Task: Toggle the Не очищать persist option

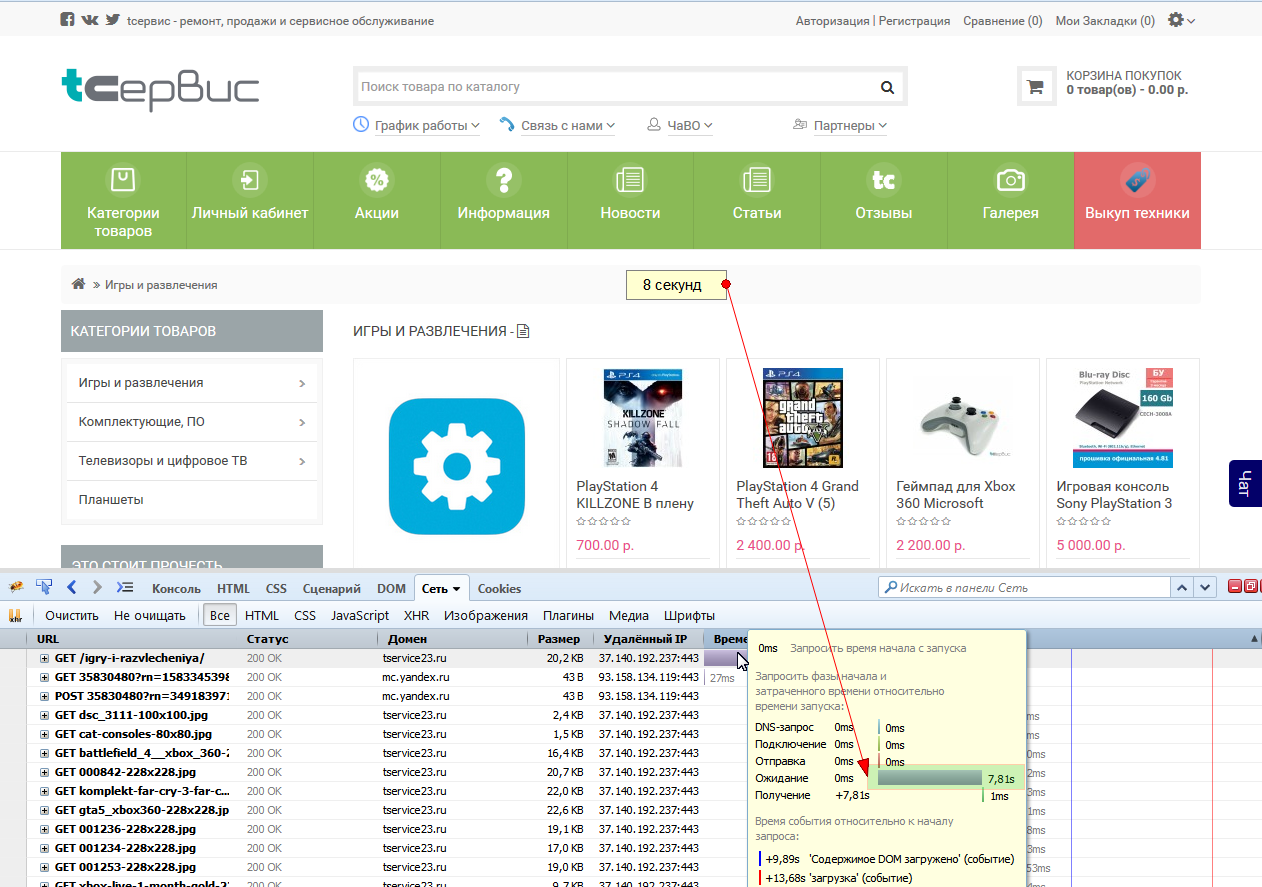Action: point(150,615)
